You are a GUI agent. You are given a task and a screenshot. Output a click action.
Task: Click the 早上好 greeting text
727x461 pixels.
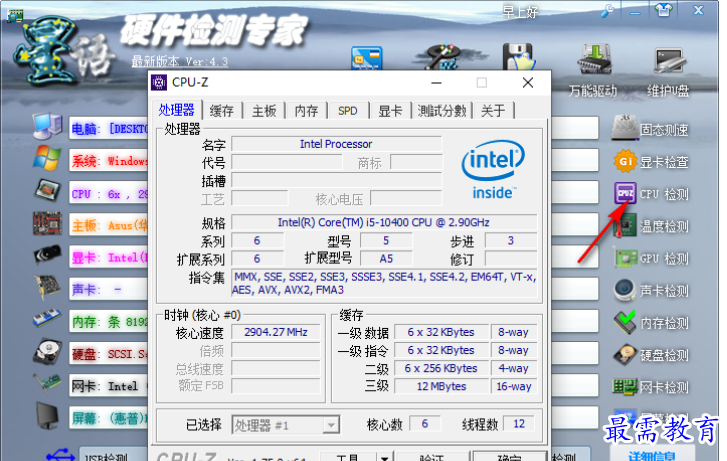point(521,12)
